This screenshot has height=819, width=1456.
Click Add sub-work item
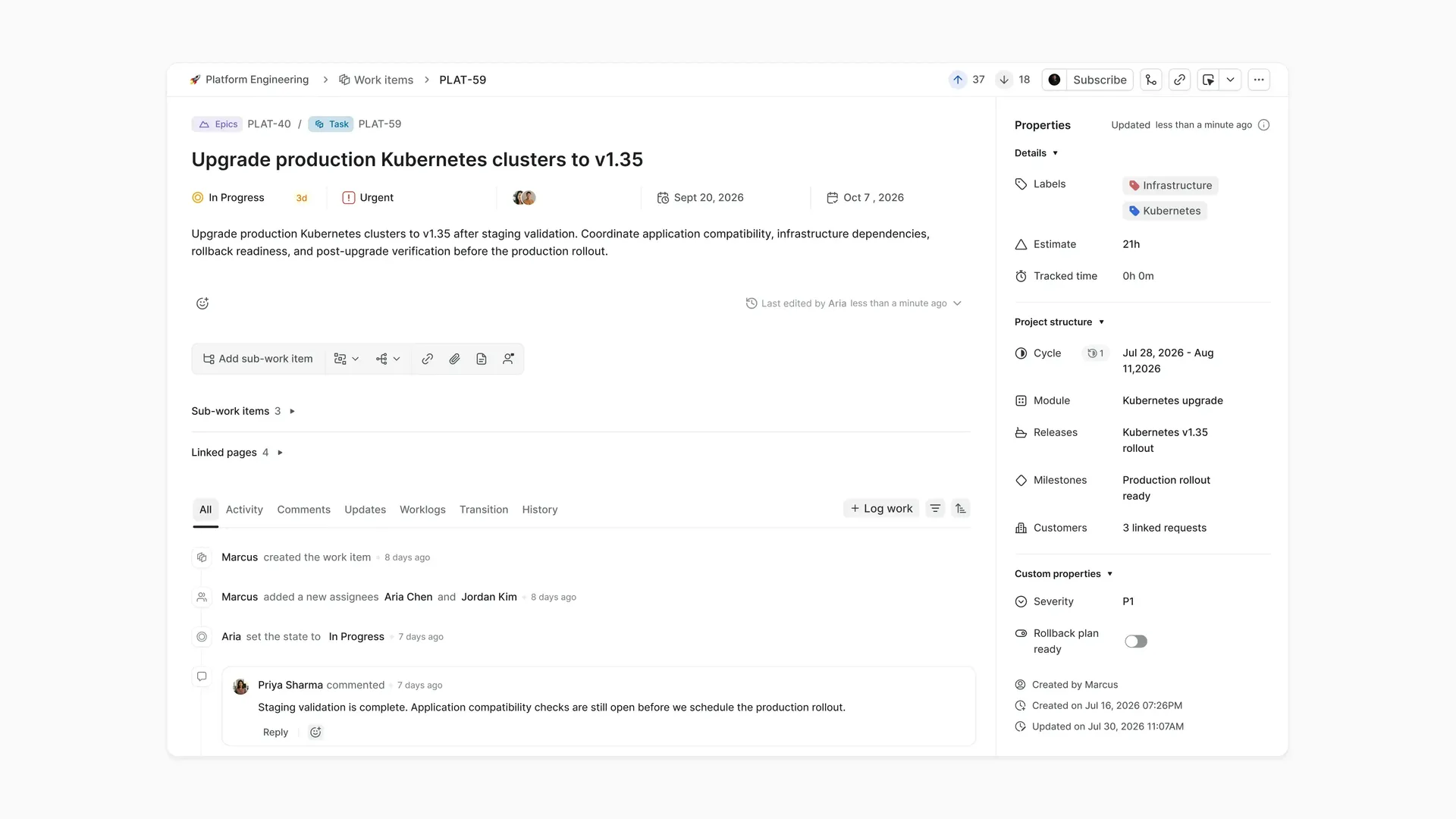click(258, 359)
